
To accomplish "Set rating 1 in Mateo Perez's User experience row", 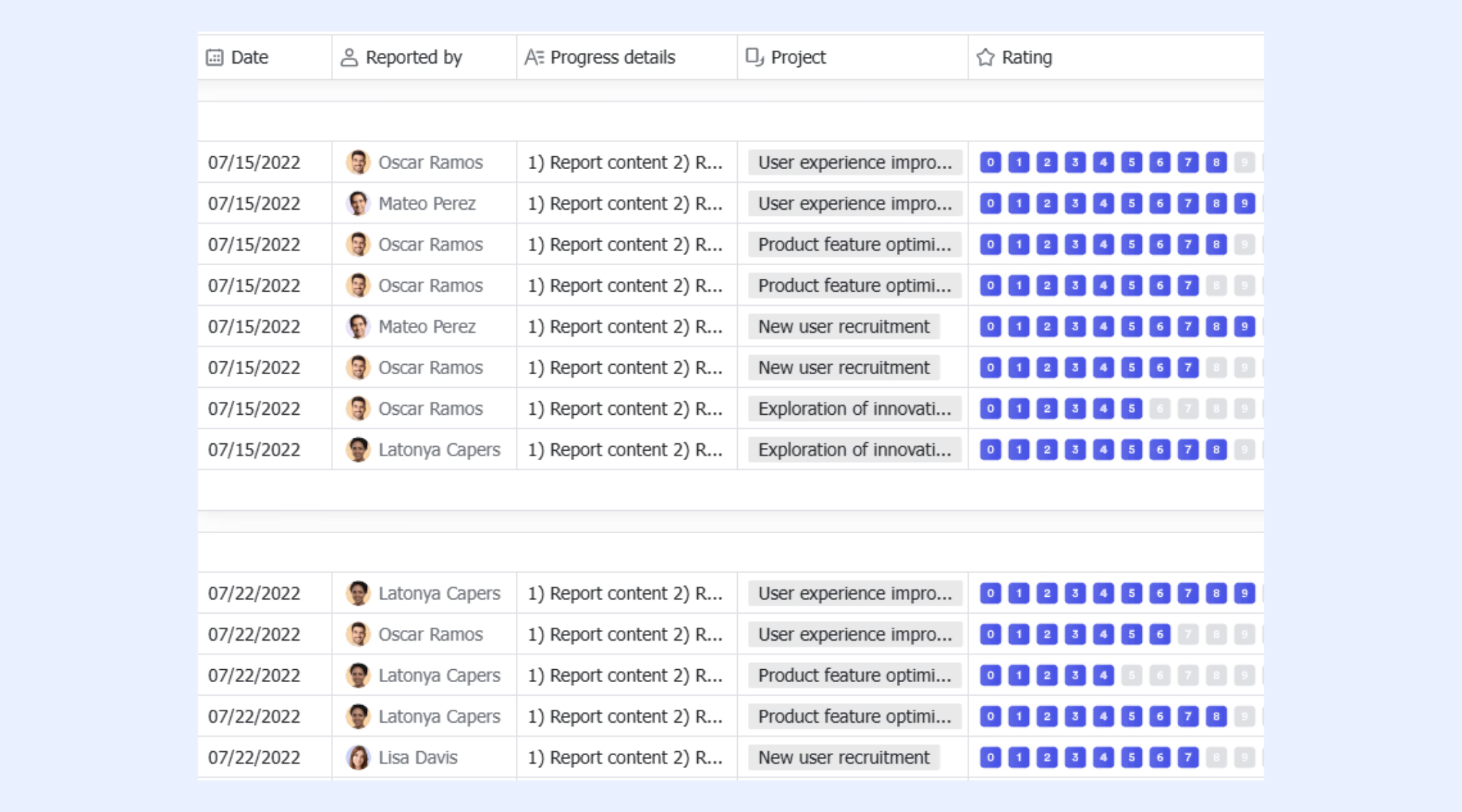I will [1019, 203].
